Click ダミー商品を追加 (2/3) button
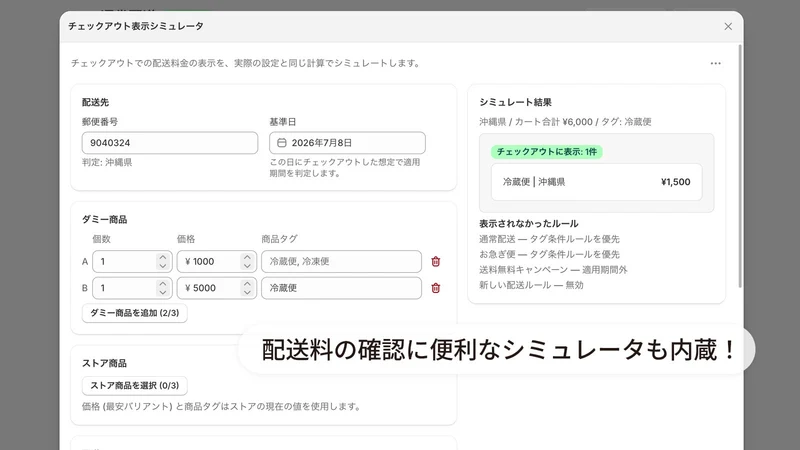This screenshot has height=450, width=800. point(135,313)
